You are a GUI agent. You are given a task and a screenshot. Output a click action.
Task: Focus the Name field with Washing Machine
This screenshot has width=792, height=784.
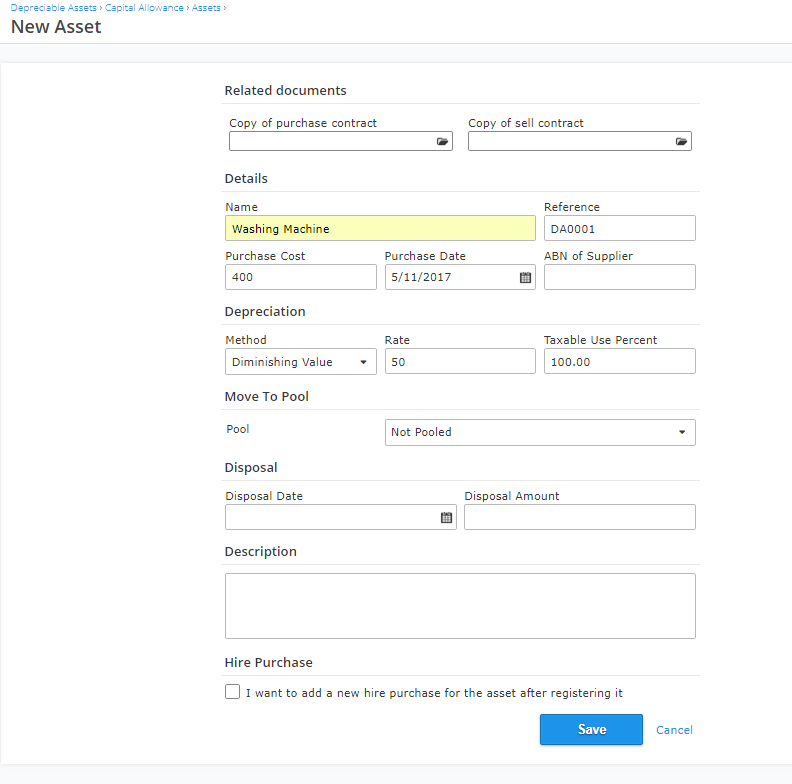(380, 229)
